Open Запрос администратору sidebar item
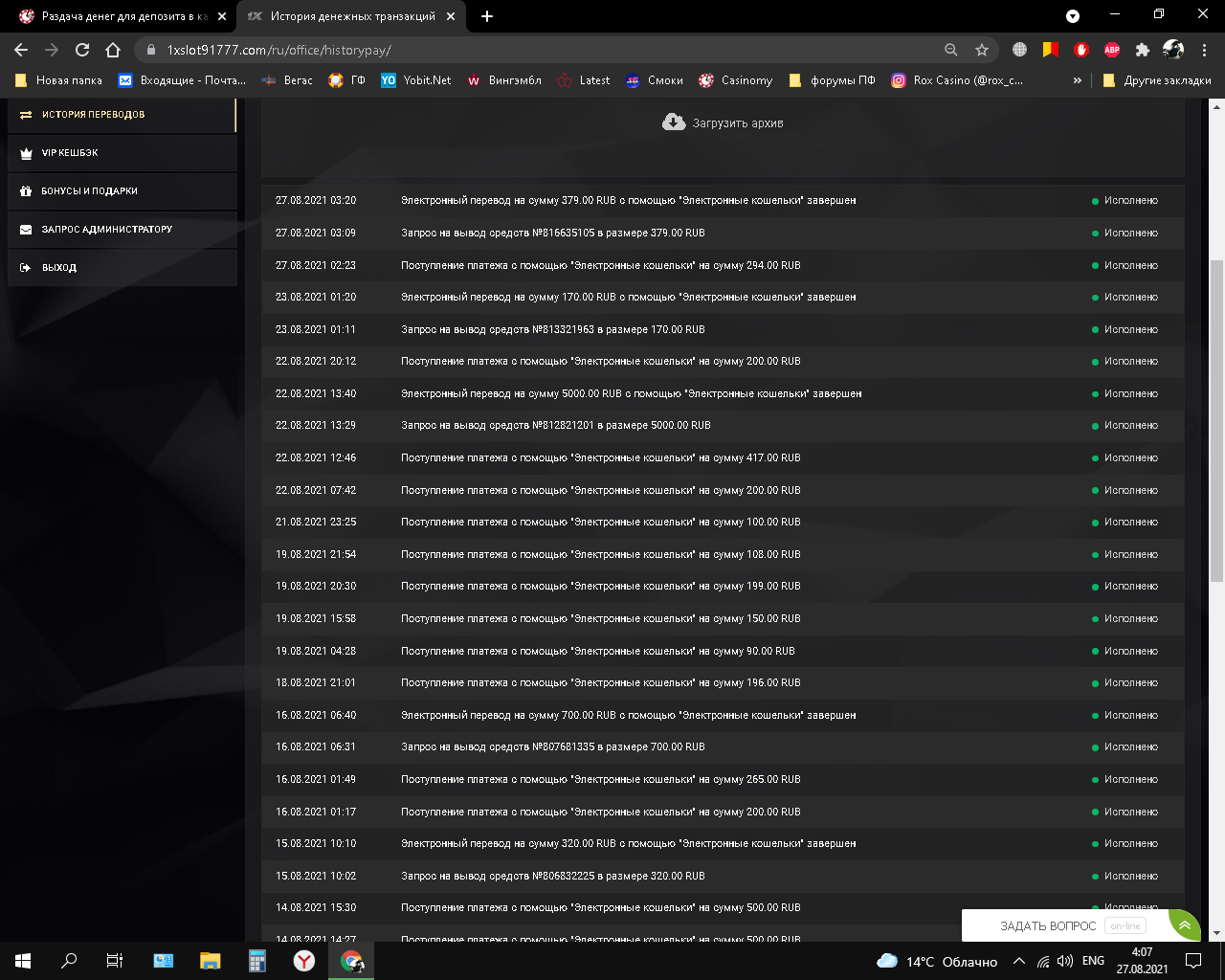 pyautogui.click(x=122, y=230)
